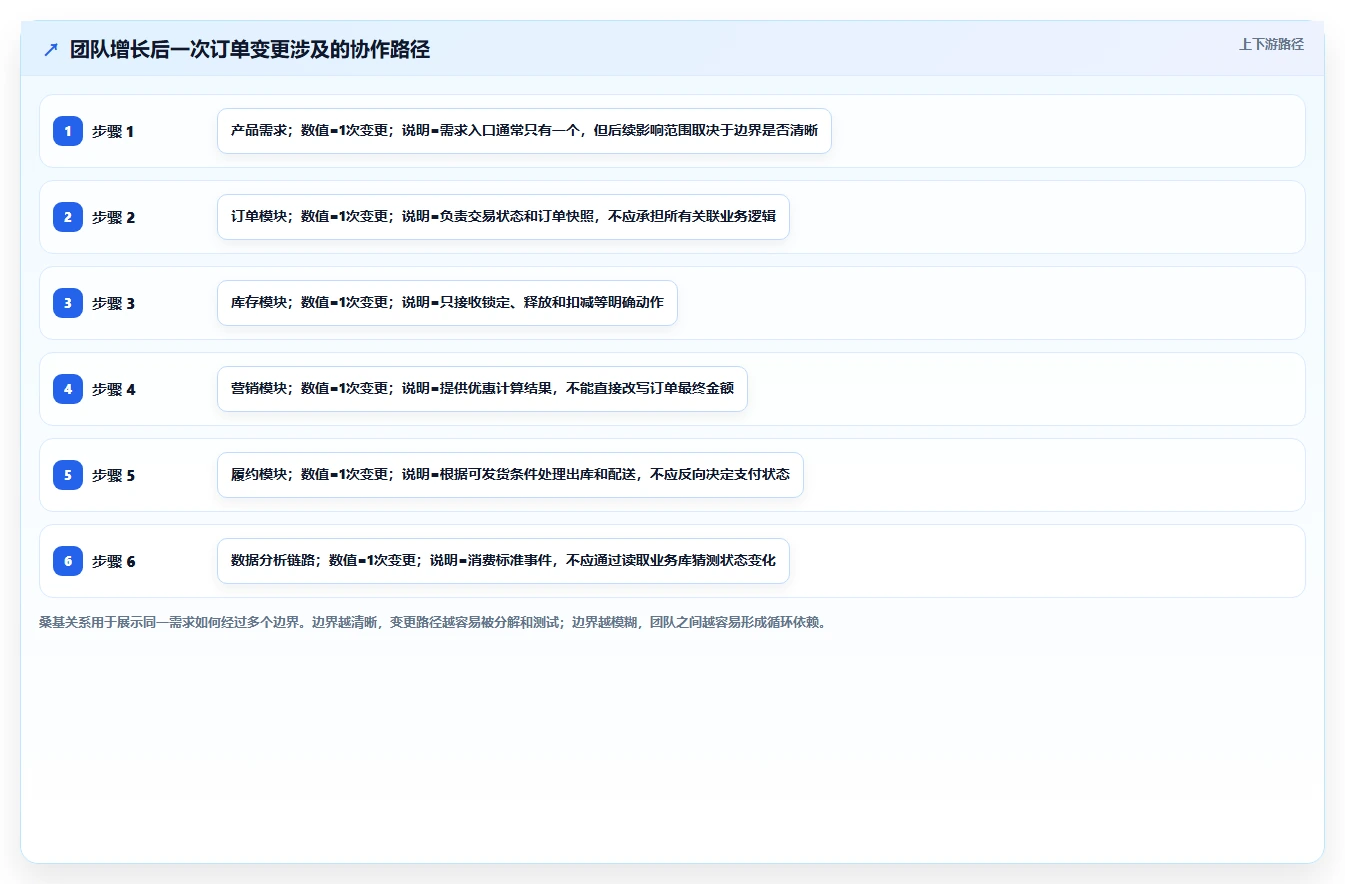Click the footnote starting with 桑基关系用于展示
The height and width of the screenshot is (884, 1345).
435,622
